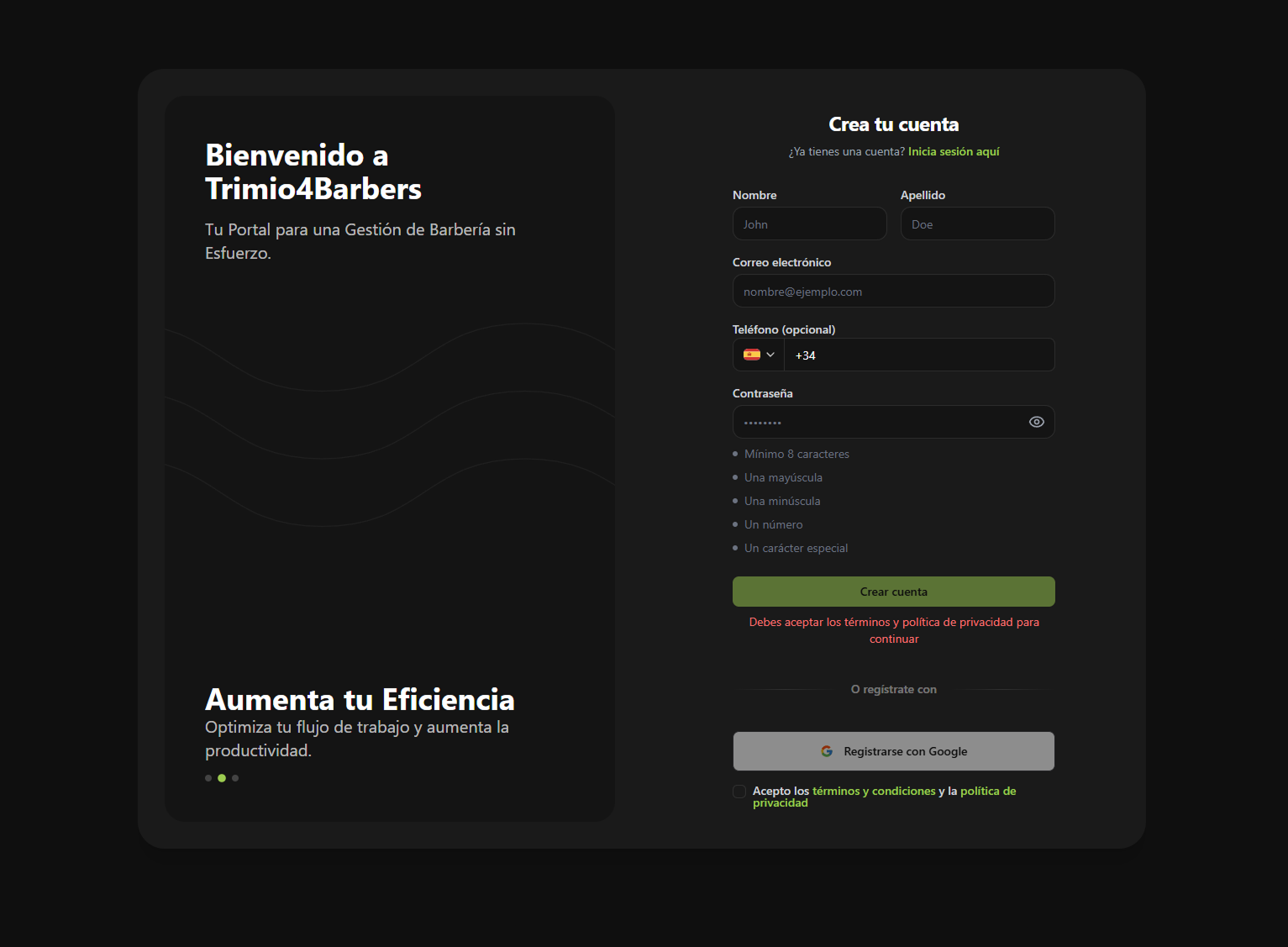Open the política de privacidad link
This screenshot has height=947, width=1288.
tap(885, 797)
